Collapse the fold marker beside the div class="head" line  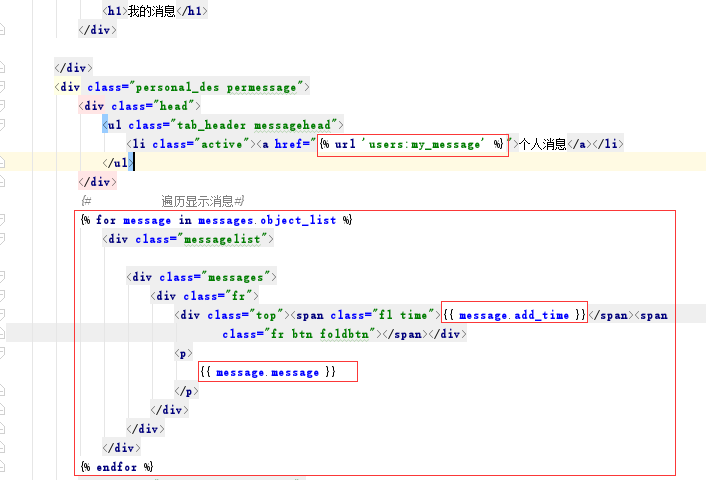point(2,106)
